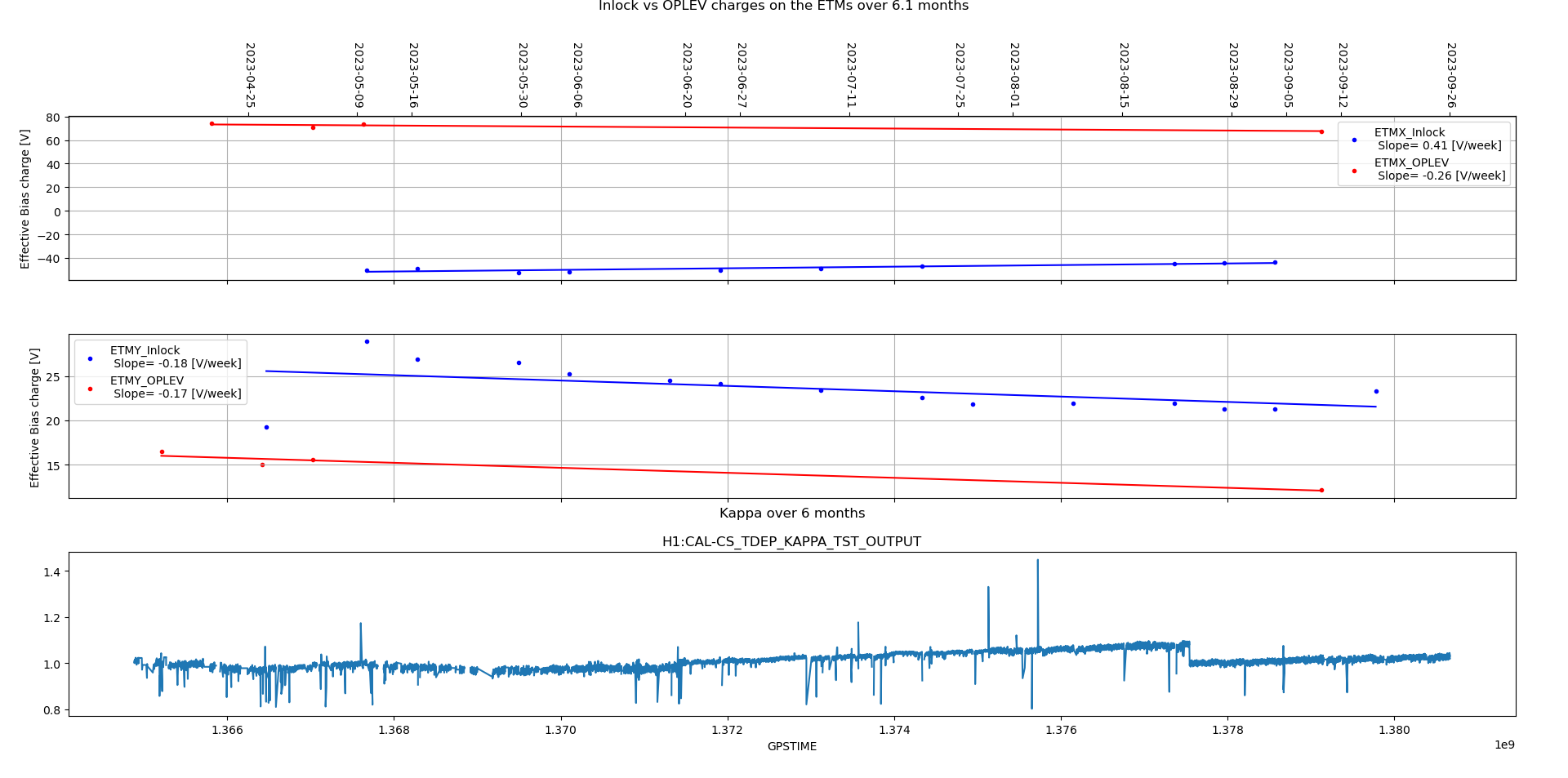The image size is (1568, 778).
Task: Click the tallest kappa spike peak
Action: pos(1038,561)
